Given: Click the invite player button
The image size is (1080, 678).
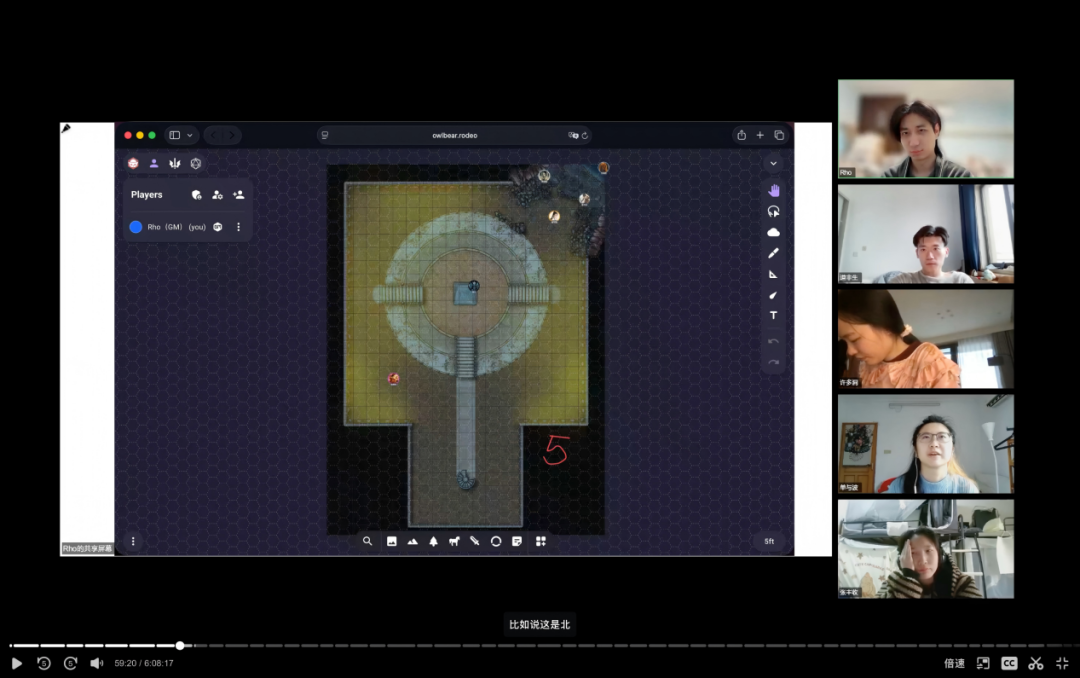Looking at the screenshot, I should coord(238,195).
